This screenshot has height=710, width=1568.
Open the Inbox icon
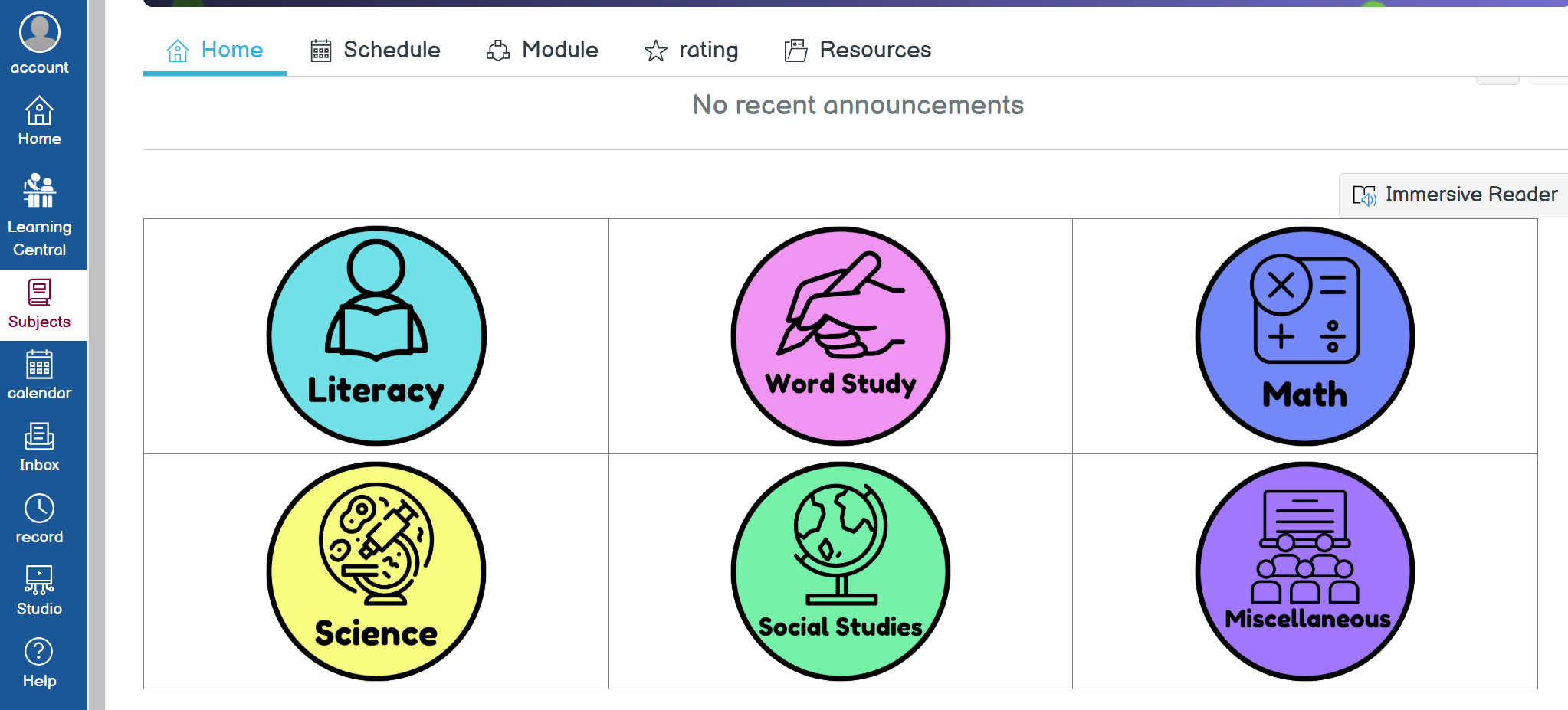(39, 436)
